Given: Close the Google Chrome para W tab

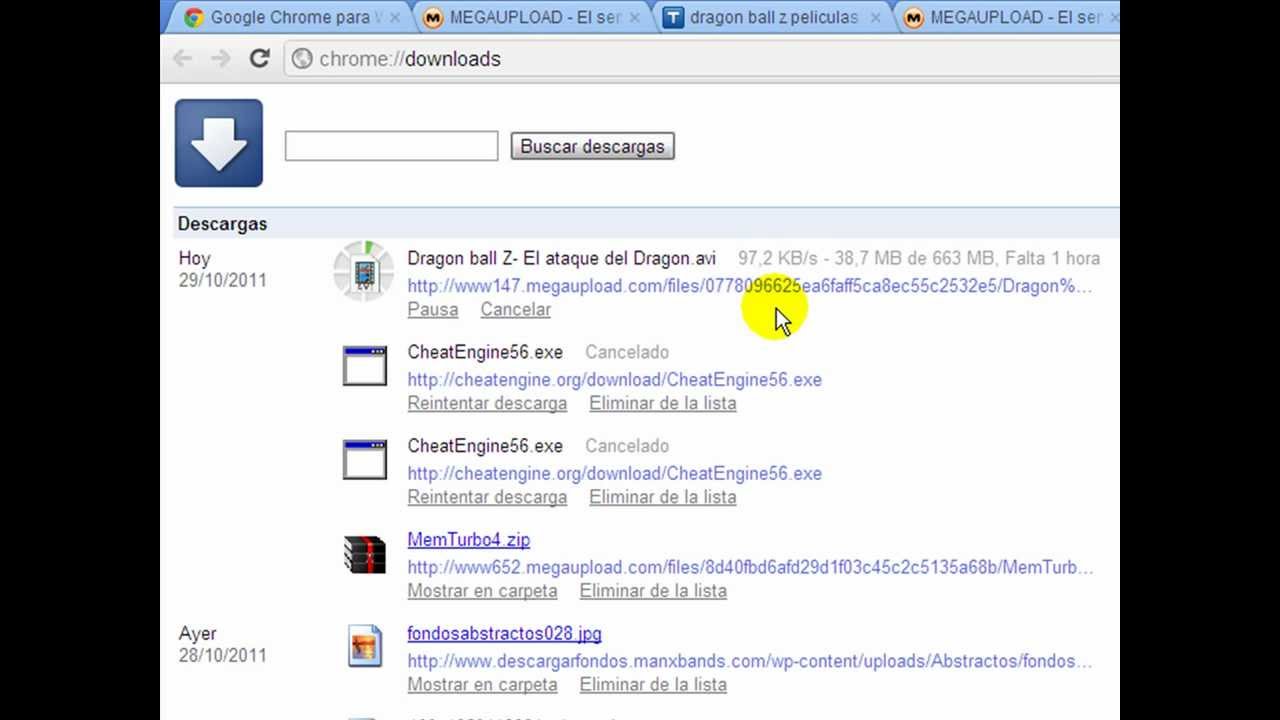Looking at the screenshot, I should click(x=394, y=17).
